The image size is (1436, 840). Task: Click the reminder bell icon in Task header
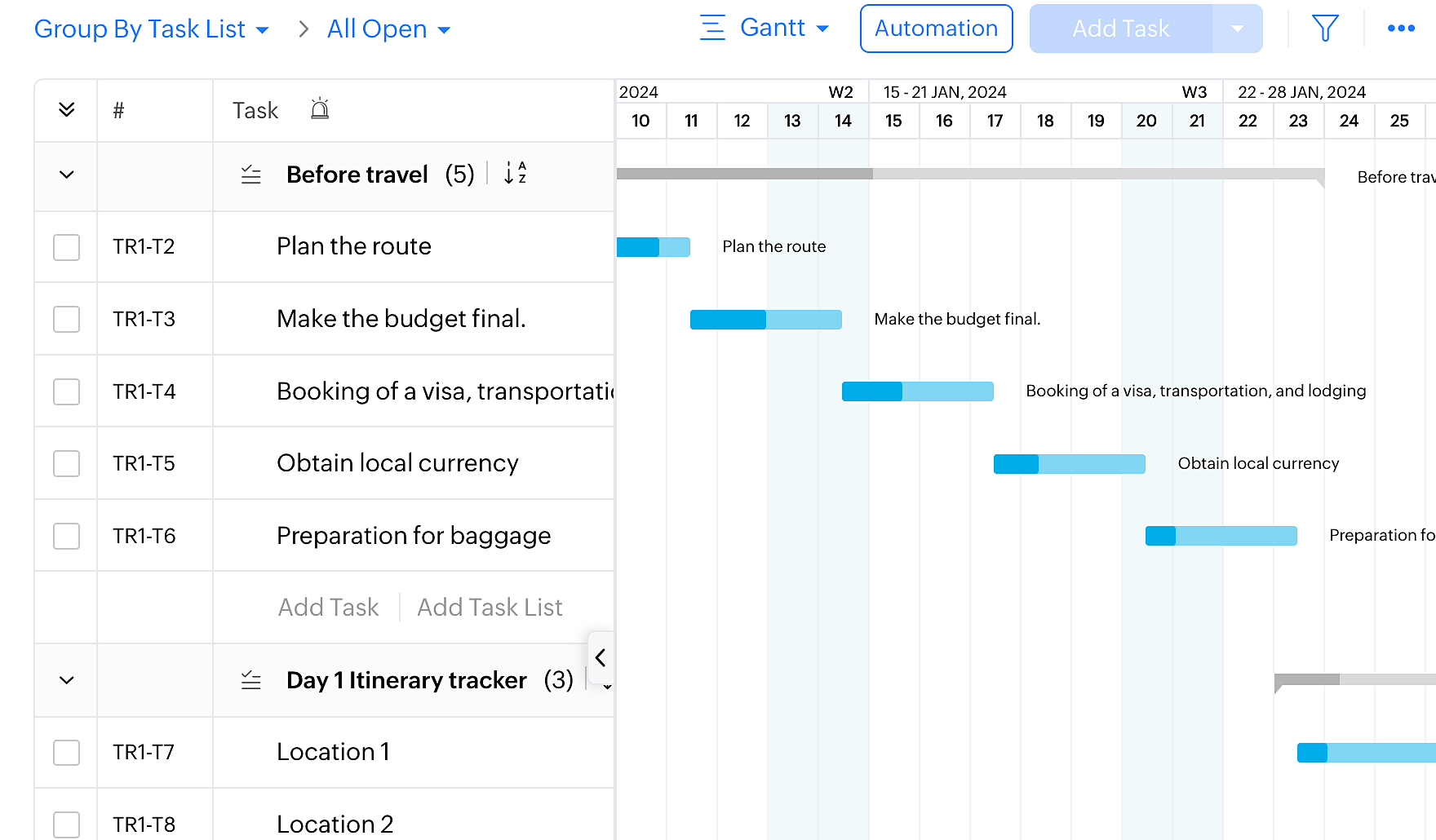320,109
